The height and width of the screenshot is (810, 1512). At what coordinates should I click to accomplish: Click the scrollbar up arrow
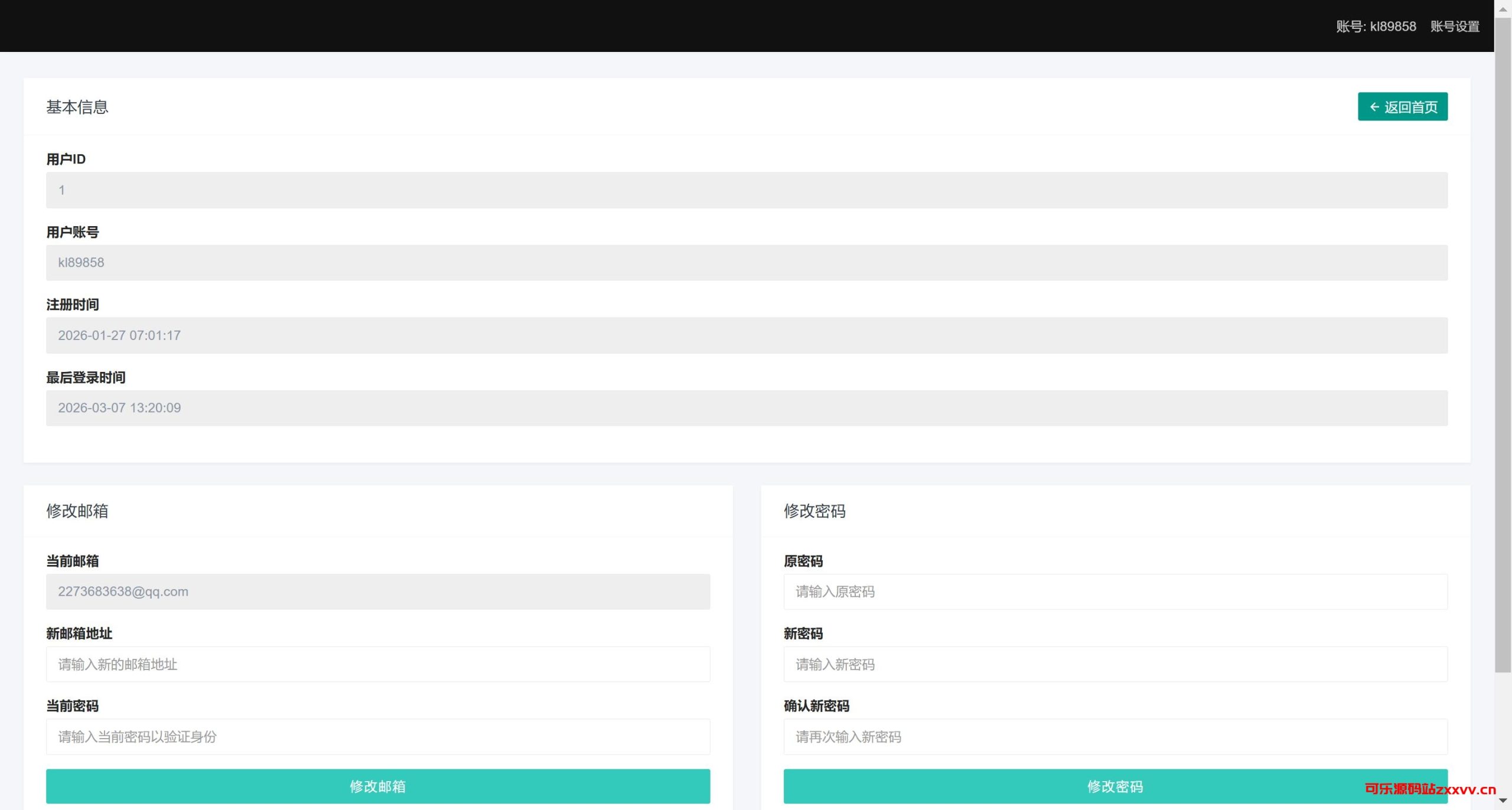click(x=1503, y=9)
